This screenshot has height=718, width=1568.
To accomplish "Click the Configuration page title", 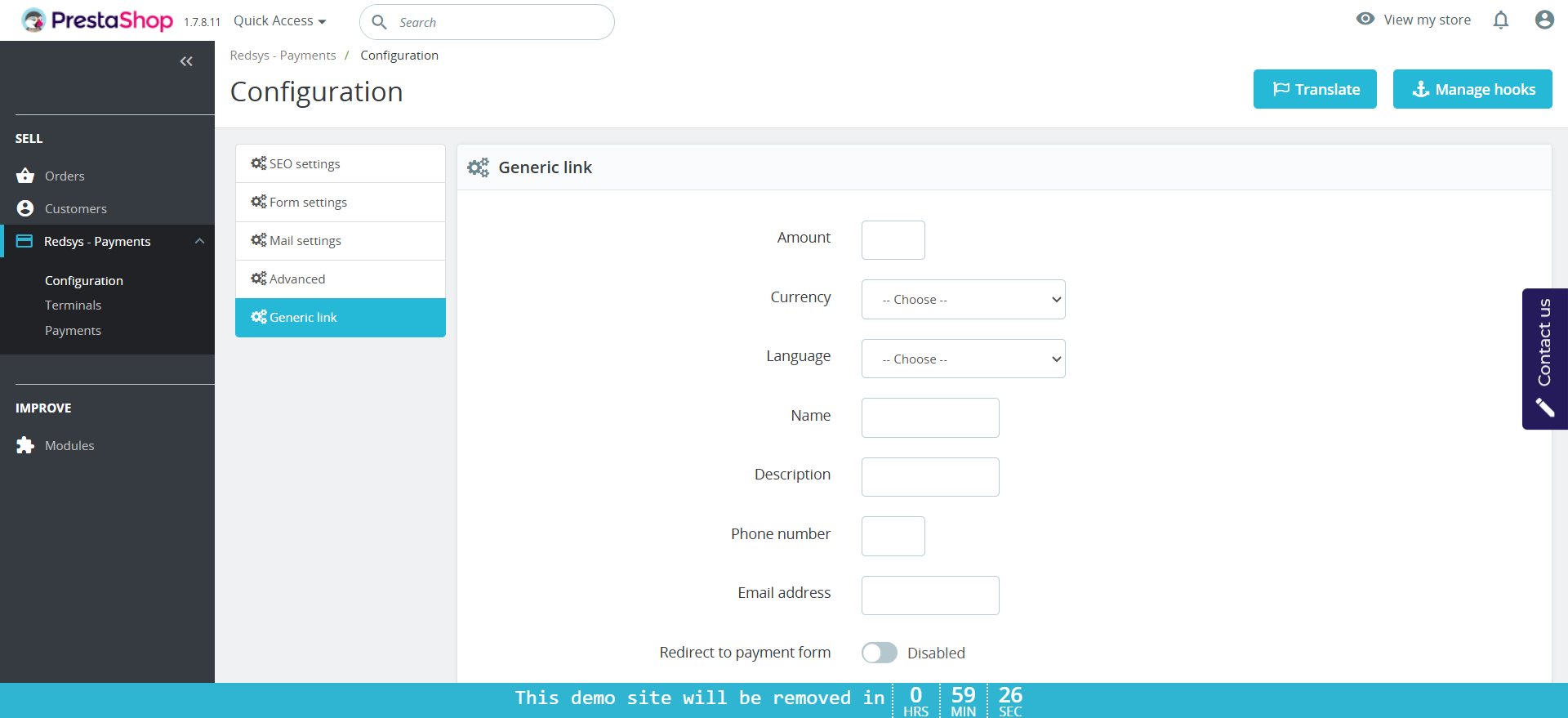I will click(x=316, y=91).
